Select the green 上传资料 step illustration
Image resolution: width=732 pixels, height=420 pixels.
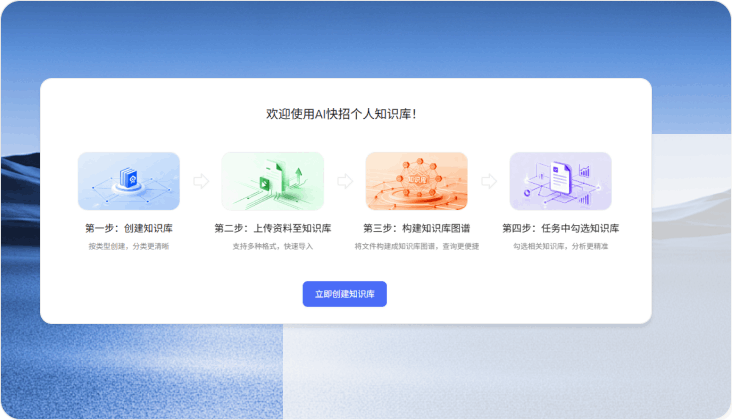pos(273,181)
